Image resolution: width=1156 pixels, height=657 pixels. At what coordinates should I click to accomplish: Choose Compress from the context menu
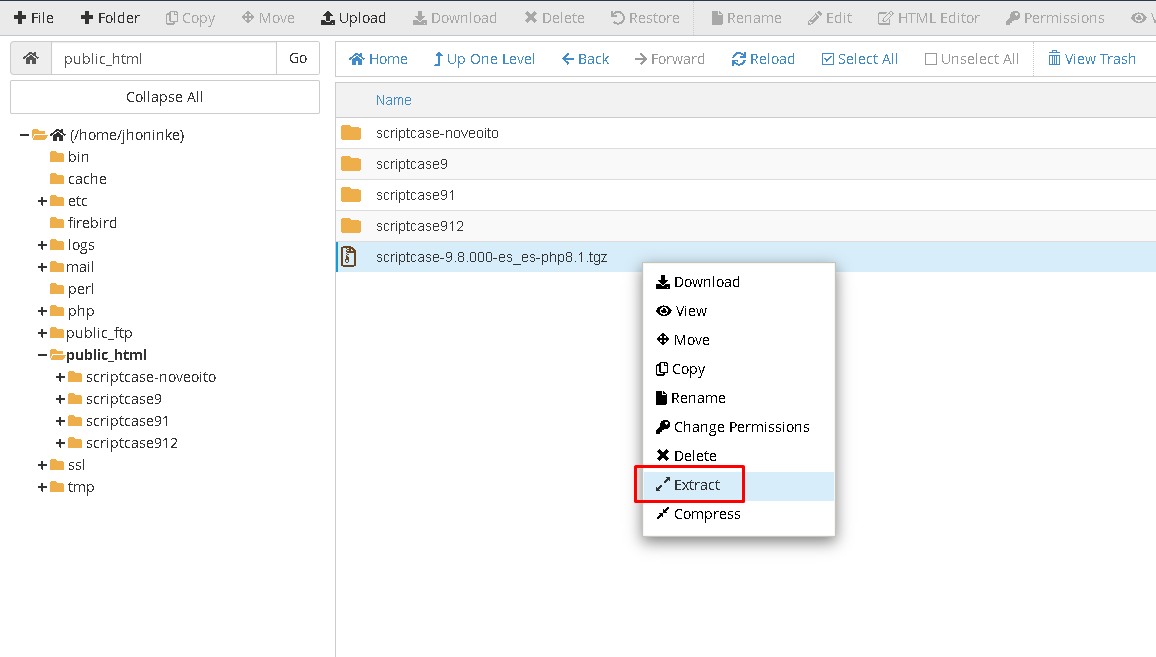[x=739, y=514]
